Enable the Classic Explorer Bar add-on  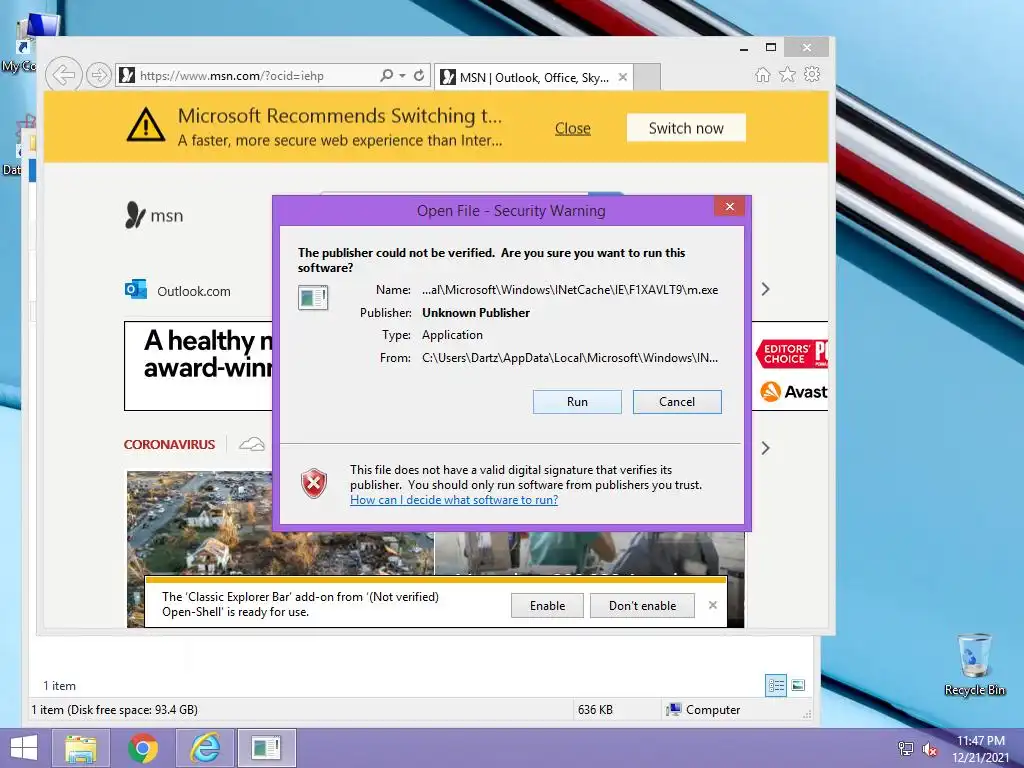[547, 605]
